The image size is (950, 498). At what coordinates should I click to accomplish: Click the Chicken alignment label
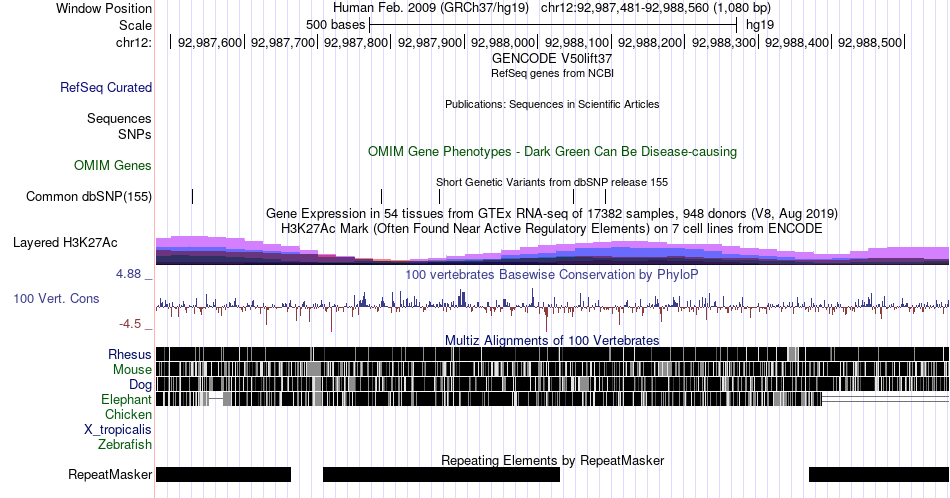pos(128,414)
